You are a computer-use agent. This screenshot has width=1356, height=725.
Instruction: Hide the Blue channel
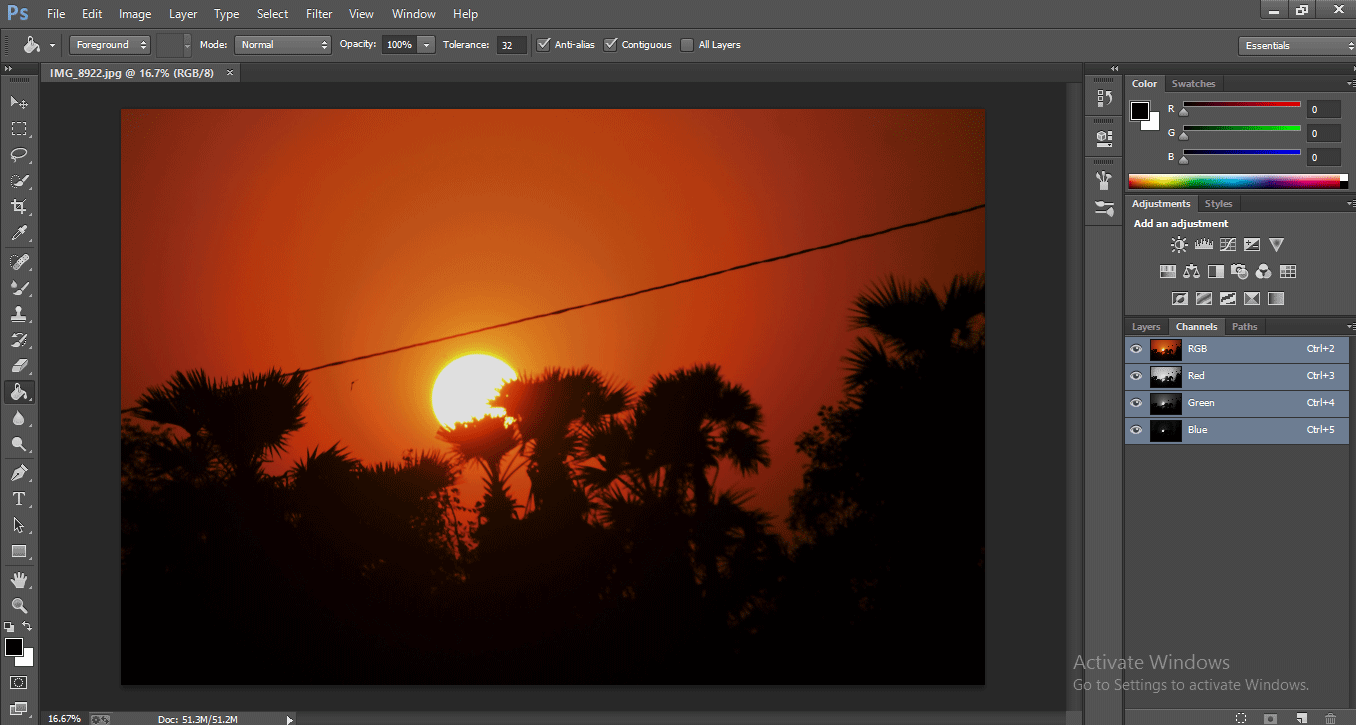[1135, 430]
